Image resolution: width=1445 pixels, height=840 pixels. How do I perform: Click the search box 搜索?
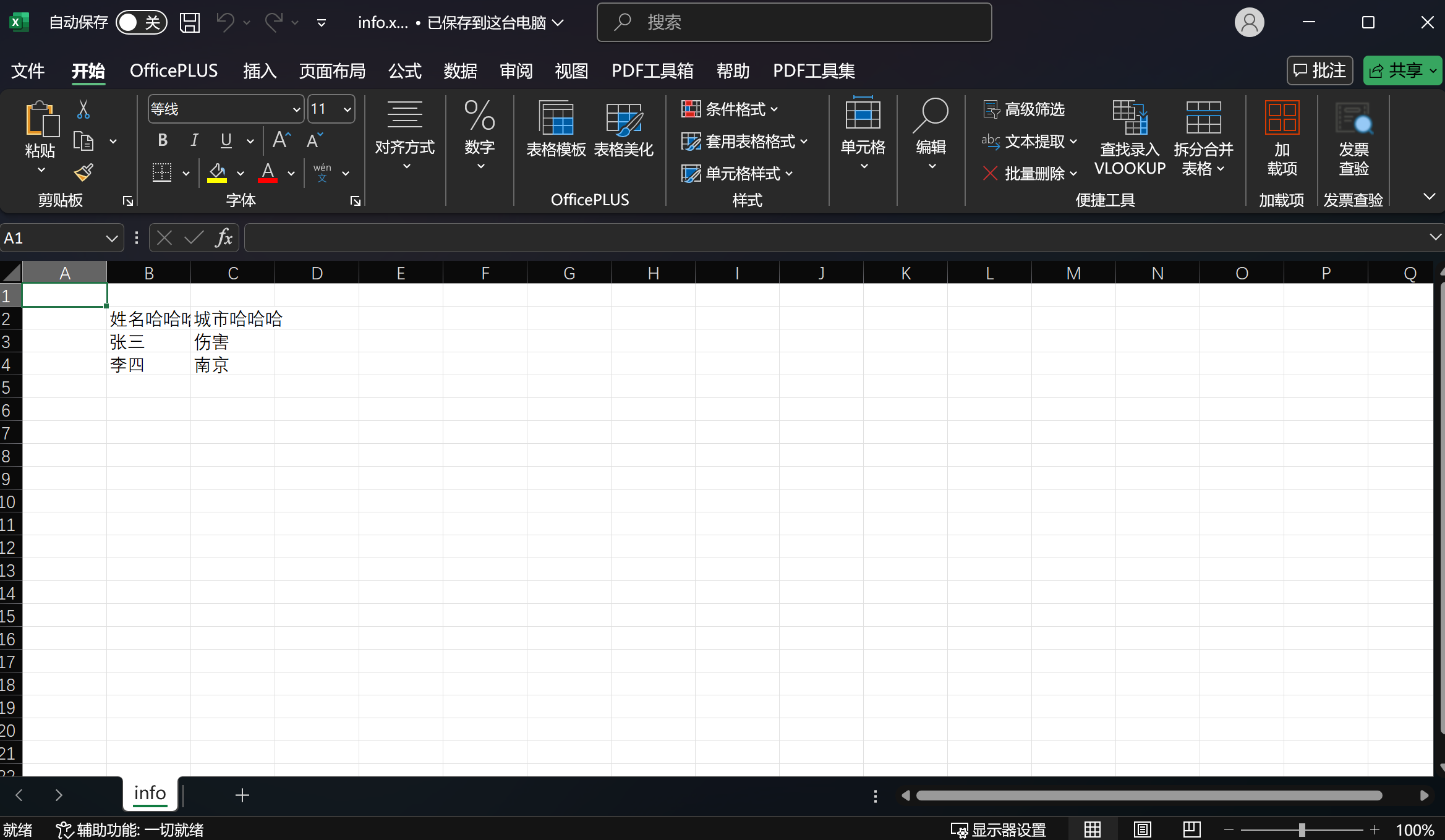(795, 23)
